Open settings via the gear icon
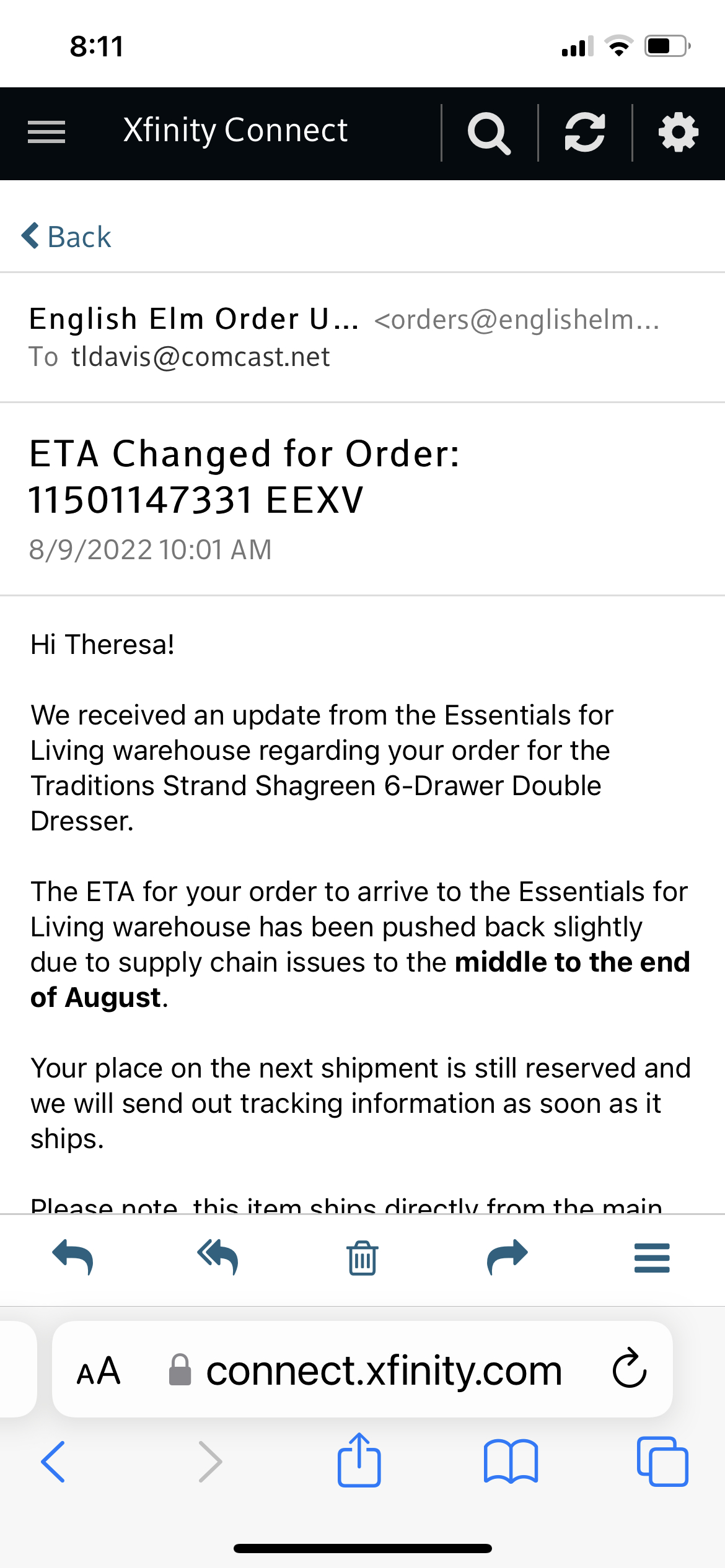The width and height of the screenshot is (725, 1568). [x=679, y=133]
